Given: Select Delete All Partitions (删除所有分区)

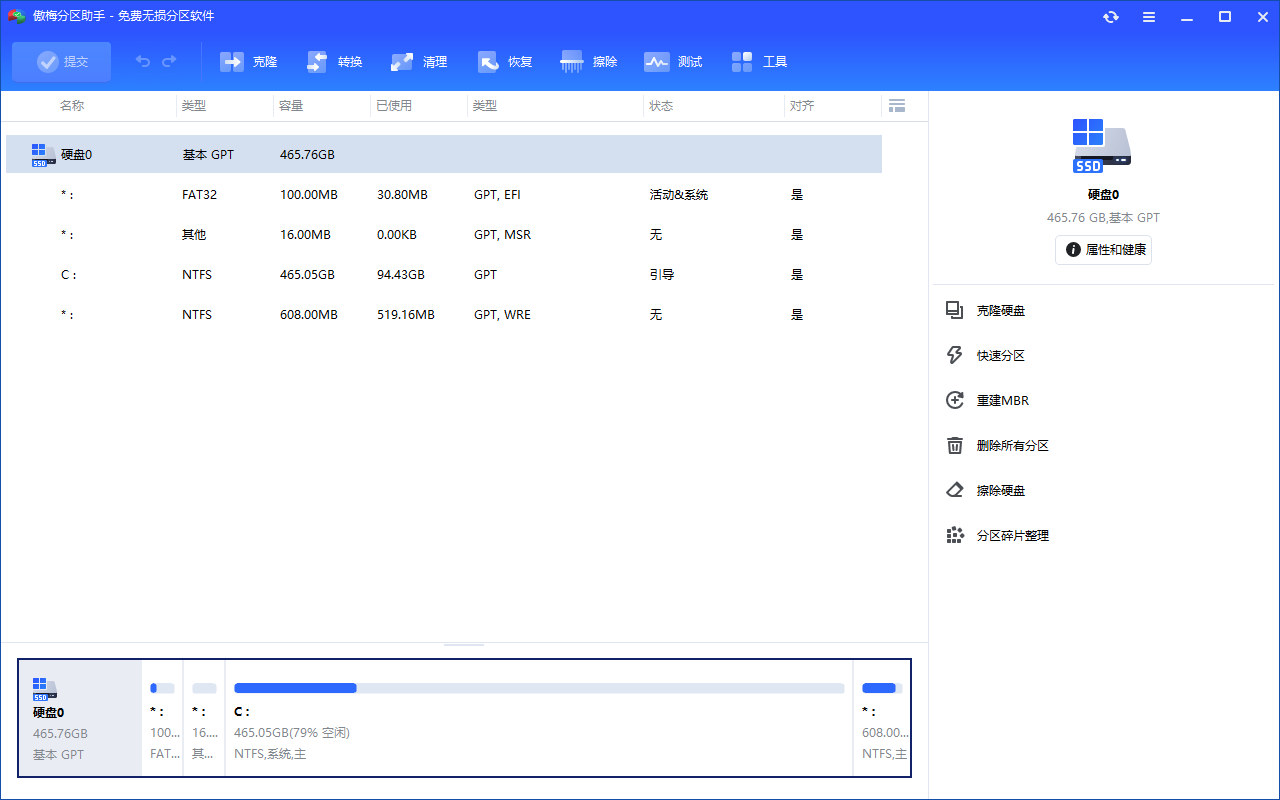Looking at the screenshot, I should tap(1012, 446).
